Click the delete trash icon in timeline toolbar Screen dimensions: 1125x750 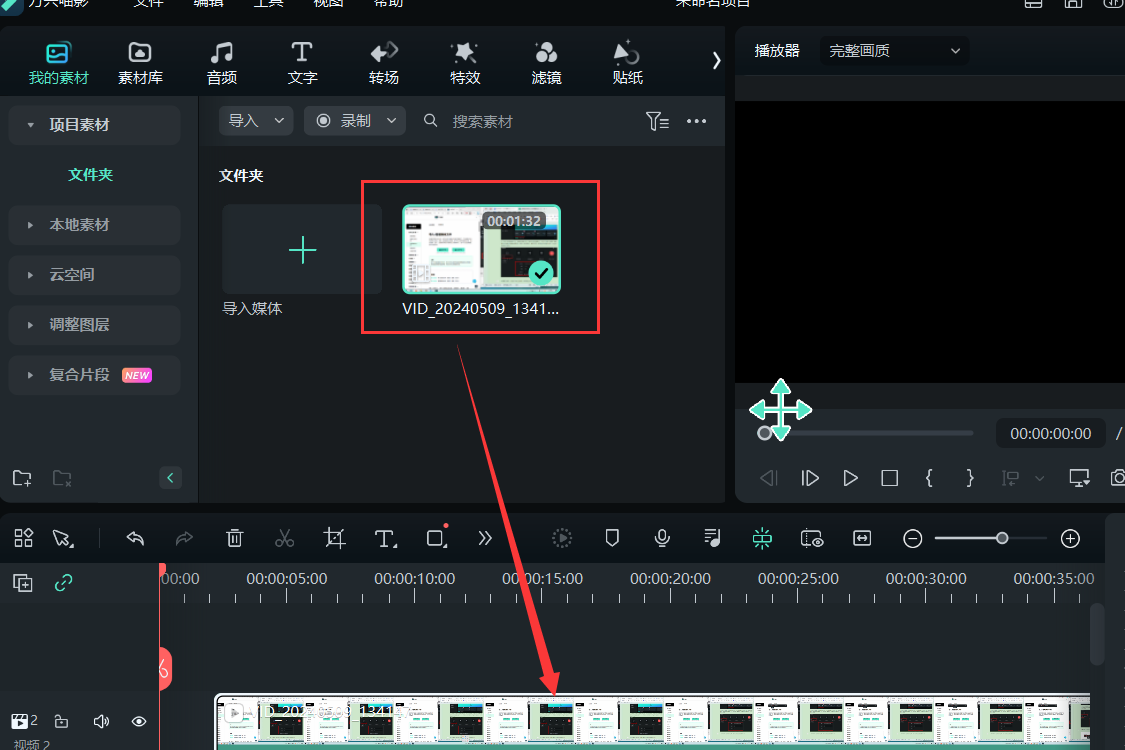[234, 538]
